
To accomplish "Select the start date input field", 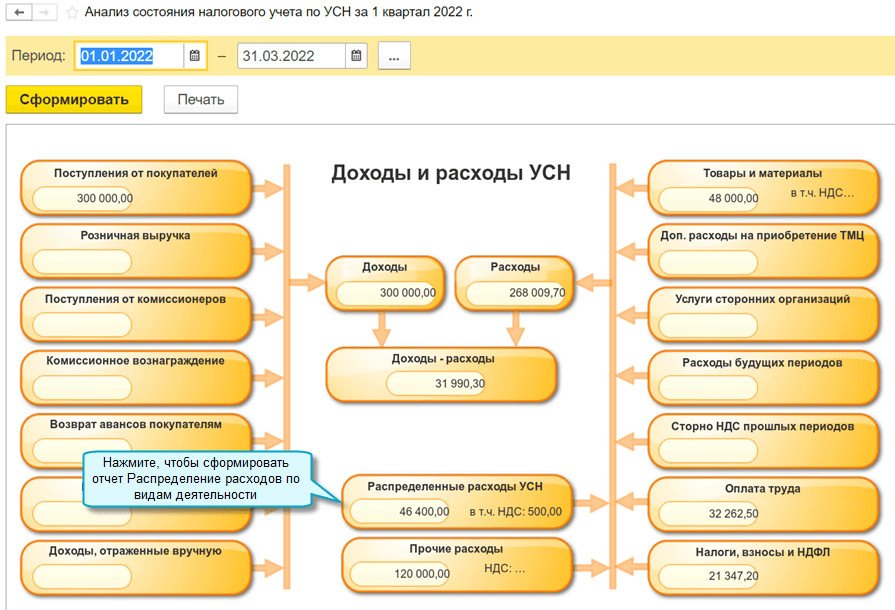I will 130,56.
